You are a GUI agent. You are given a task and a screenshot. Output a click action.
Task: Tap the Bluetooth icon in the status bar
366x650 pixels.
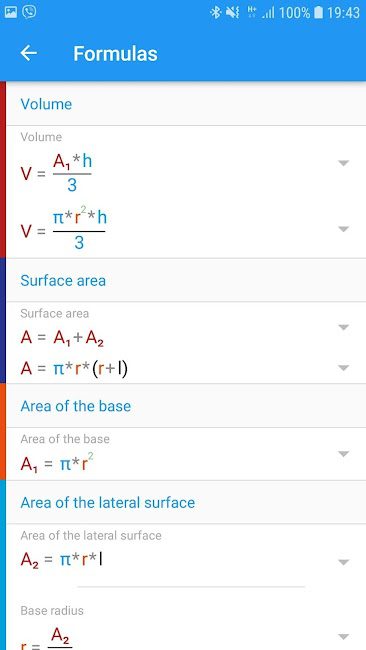point(216,12)
